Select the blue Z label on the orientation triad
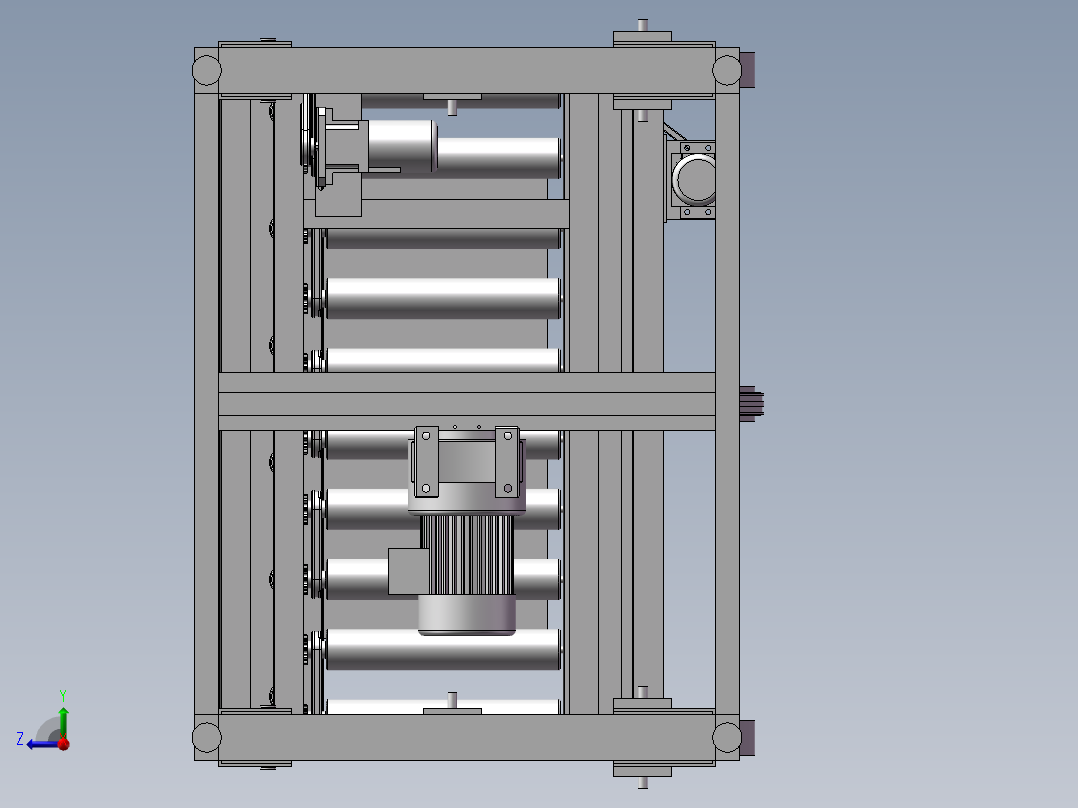 pyautogui.click(x=20, y=737)
